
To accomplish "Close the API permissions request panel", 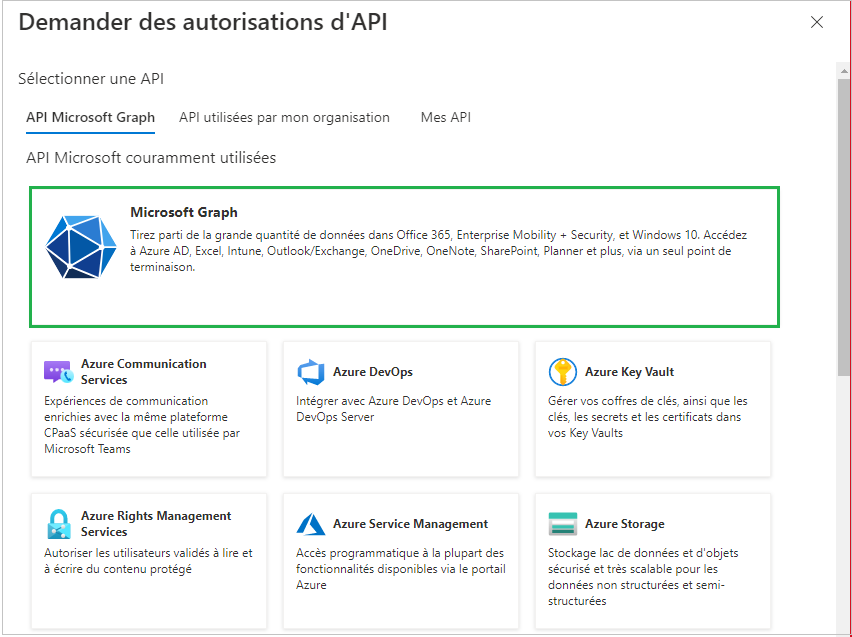I will pyautogui.click(x=817, y=22).
